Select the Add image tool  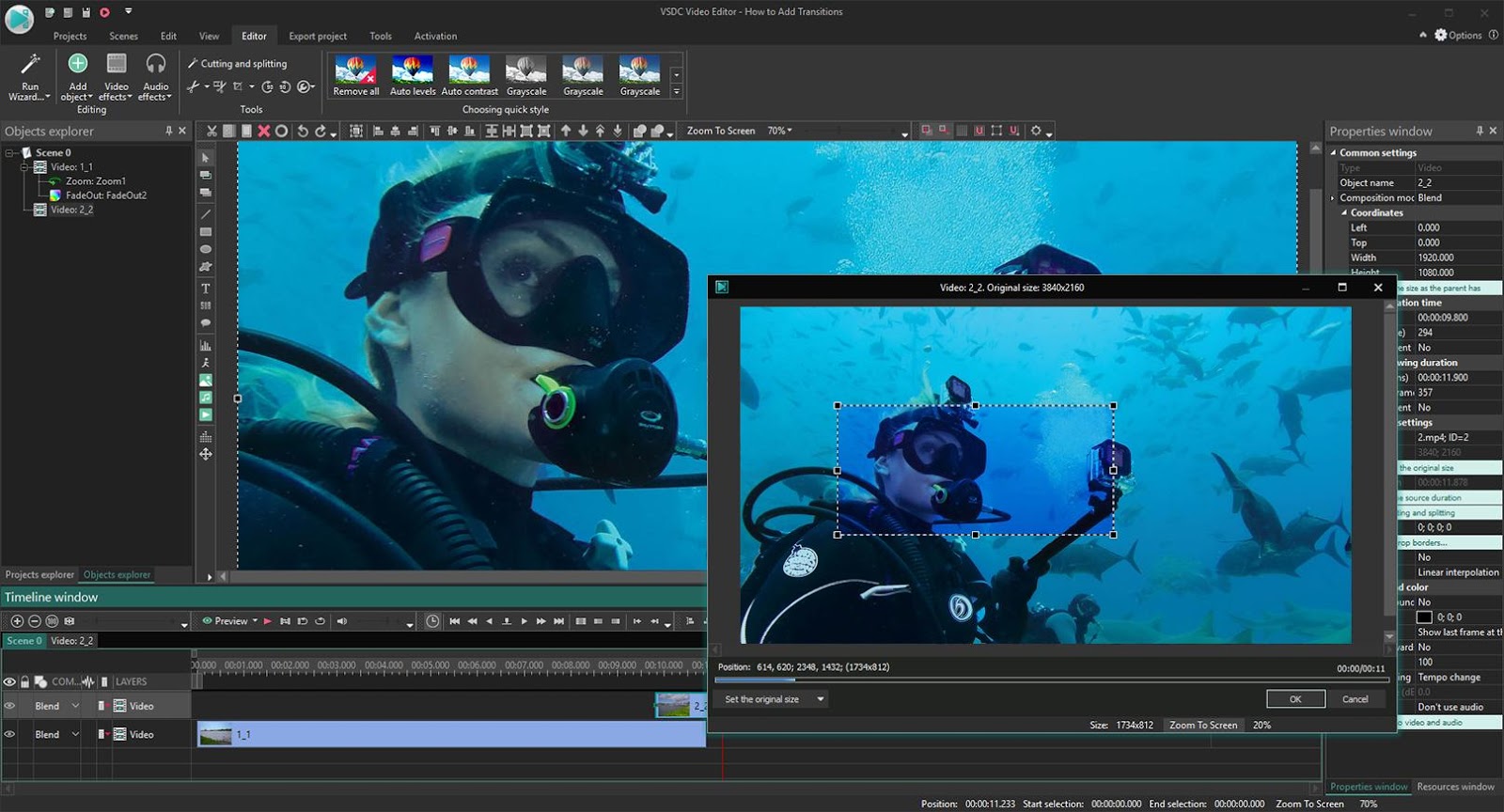(206, 381)
